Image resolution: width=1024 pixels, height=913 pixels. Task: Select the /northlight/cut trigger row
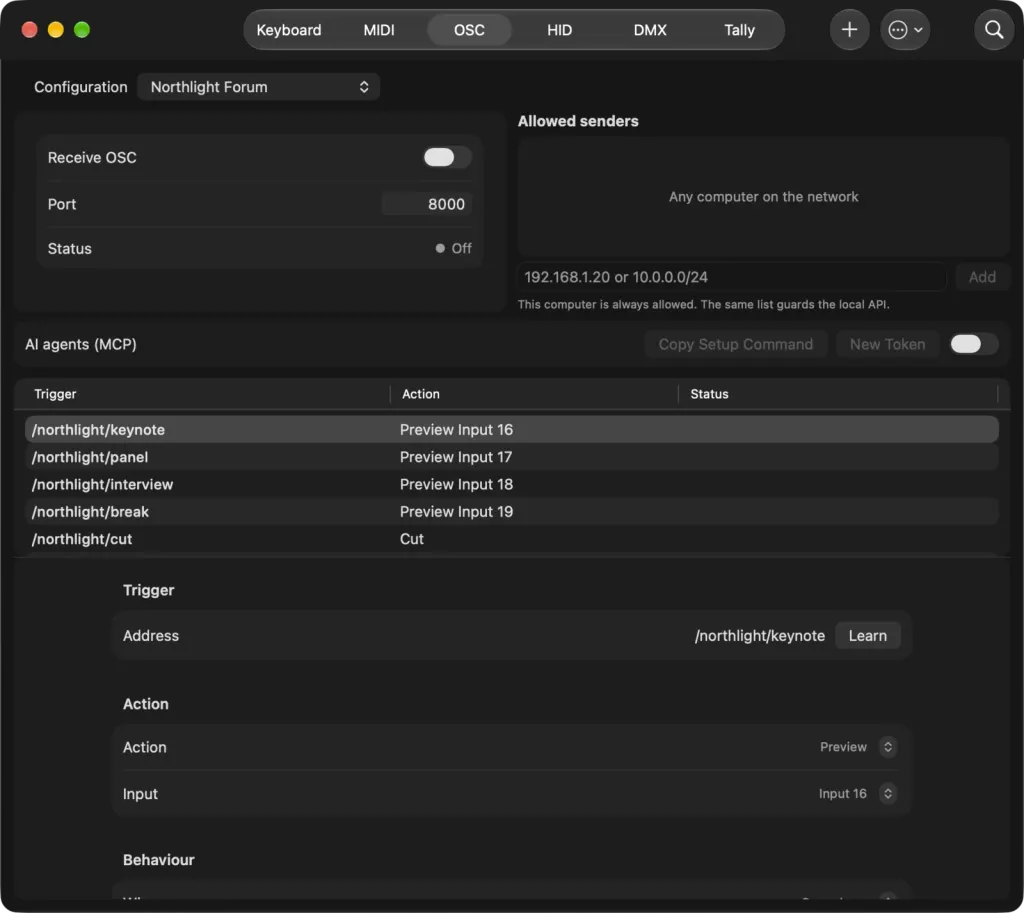coord(512,539)
